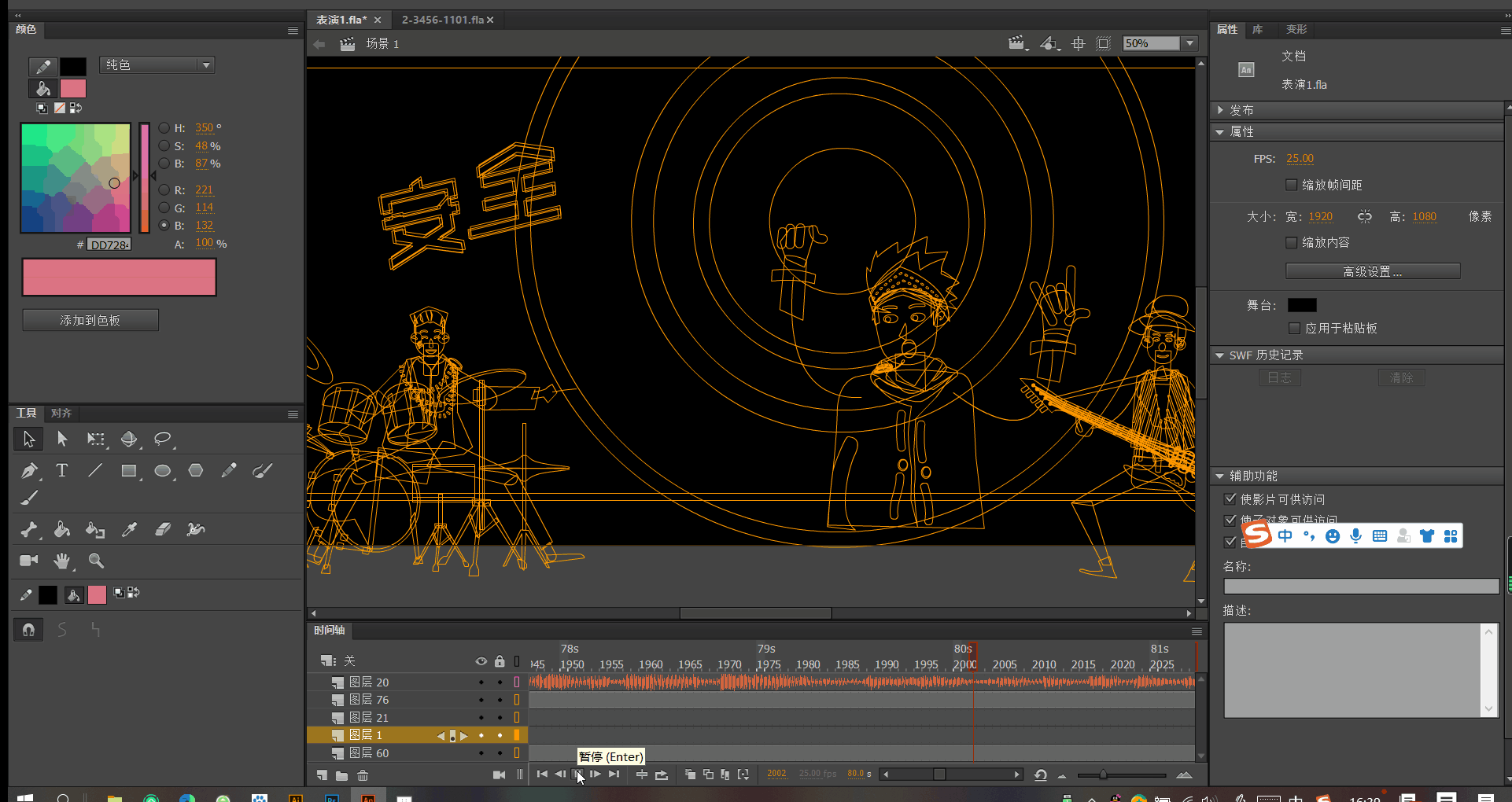Click the center stage crosshair icon

click(x=1077, y=43)
